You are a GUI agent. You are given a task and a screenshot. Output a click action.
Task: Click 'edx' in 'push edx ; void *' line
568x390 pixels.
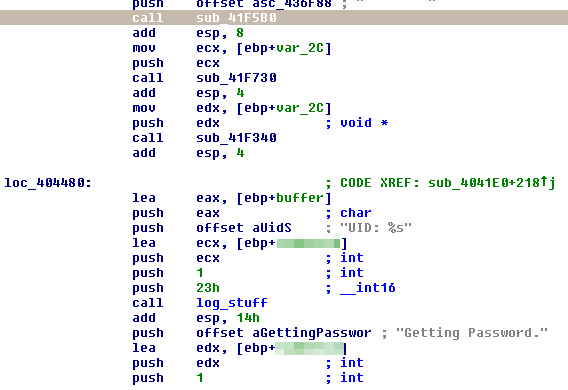click(208, 123)
